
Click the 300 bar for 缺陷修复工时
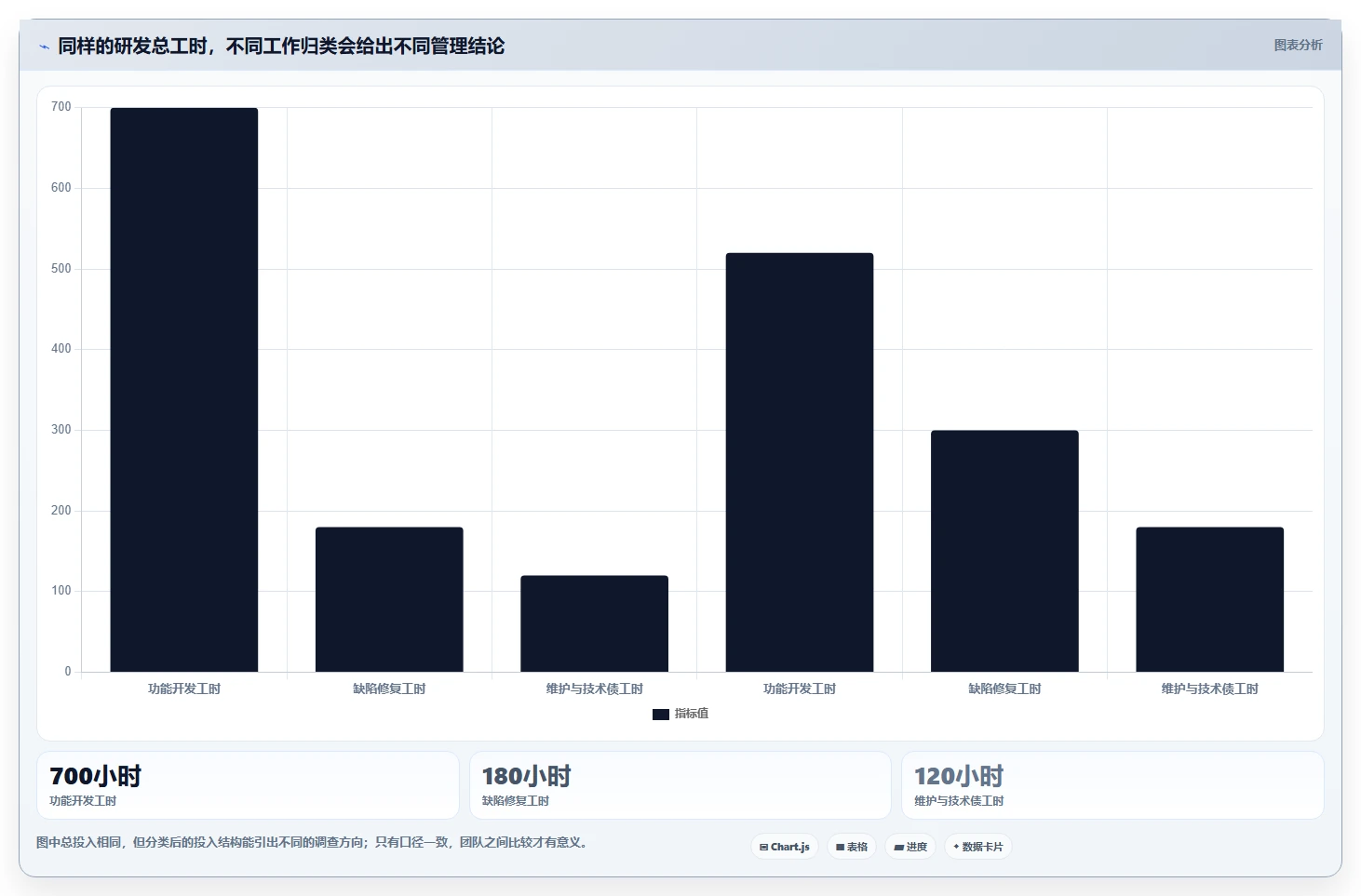(1004, 551)
